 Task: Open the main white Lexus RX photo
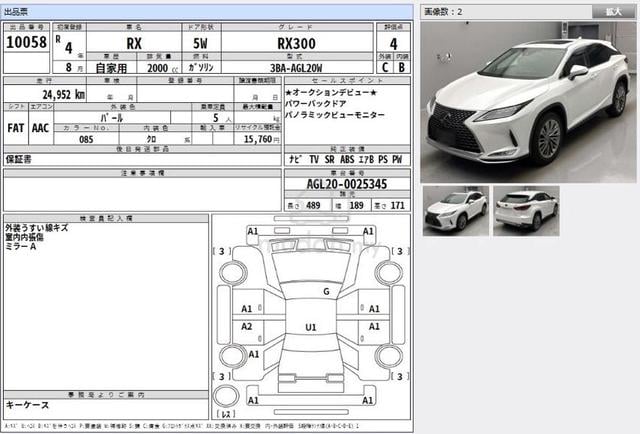pyautogui.click(x=528, y=102)
